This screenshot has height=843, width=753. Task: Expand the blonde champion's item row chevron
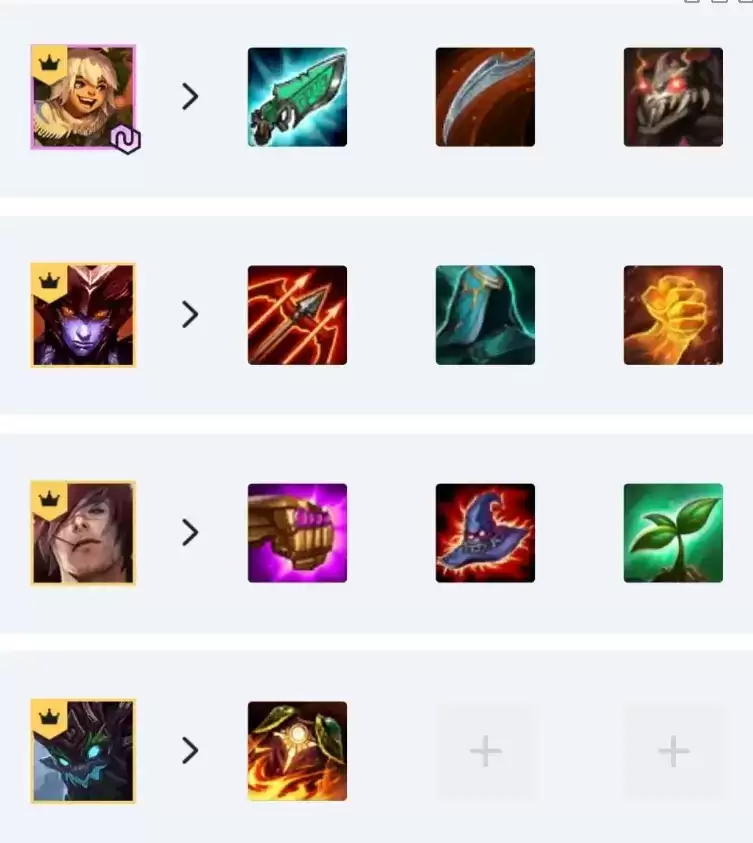(x=190, y=97)
